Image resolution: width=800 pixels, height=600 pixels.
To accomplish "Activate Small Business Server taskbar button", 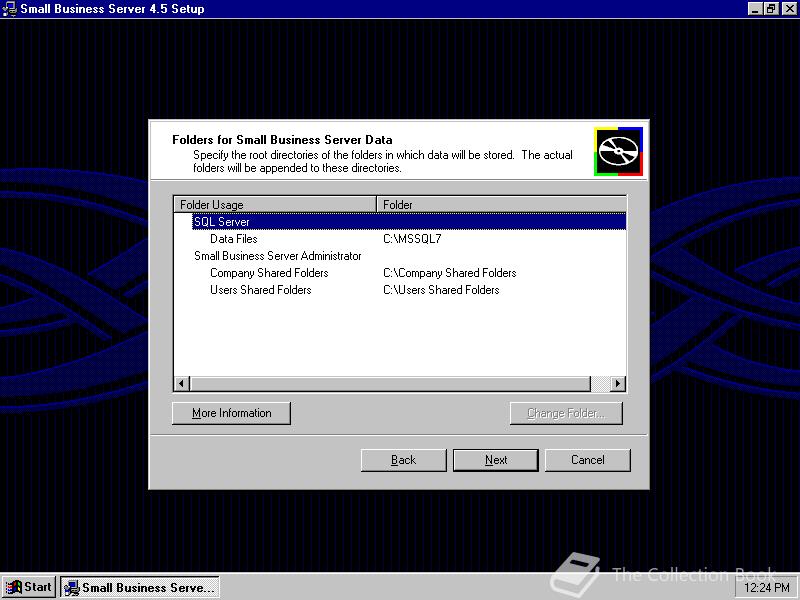I will 140,587.
